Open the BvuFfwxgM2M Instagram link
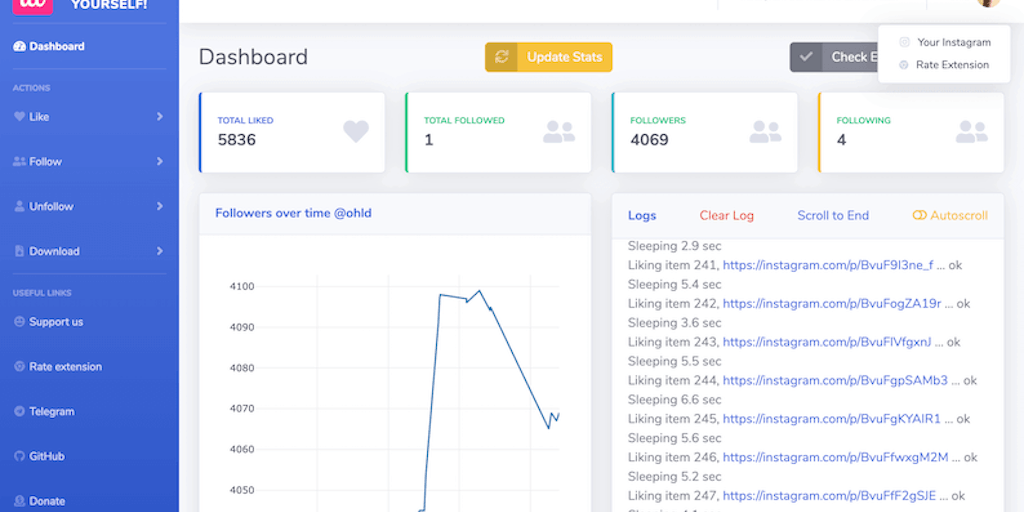Screen dimensions: 1024x512 (x=835, y=457)
